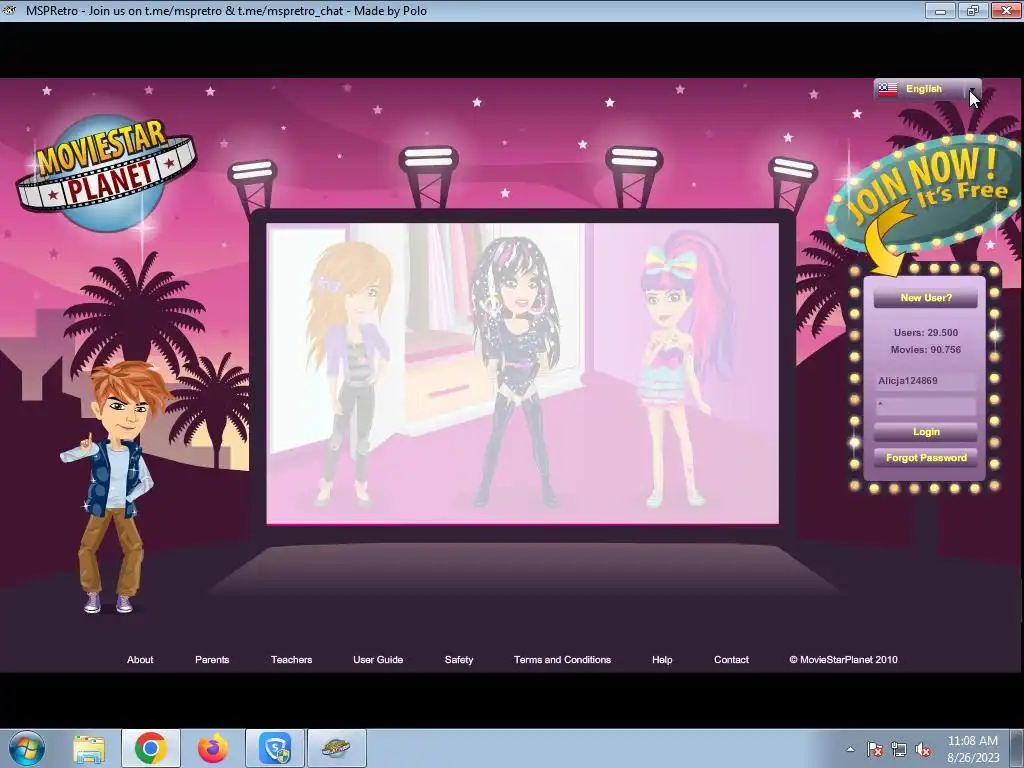
Task: Click the Action Center flag tray icon
Action: tap(875, 750)
